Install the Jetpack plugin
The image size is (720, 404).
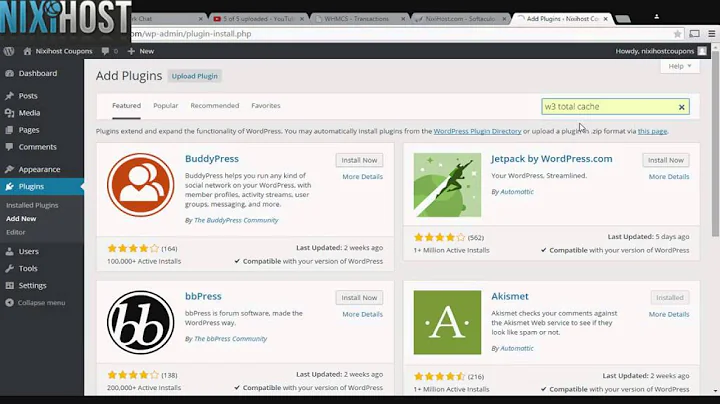click(666, 160)
